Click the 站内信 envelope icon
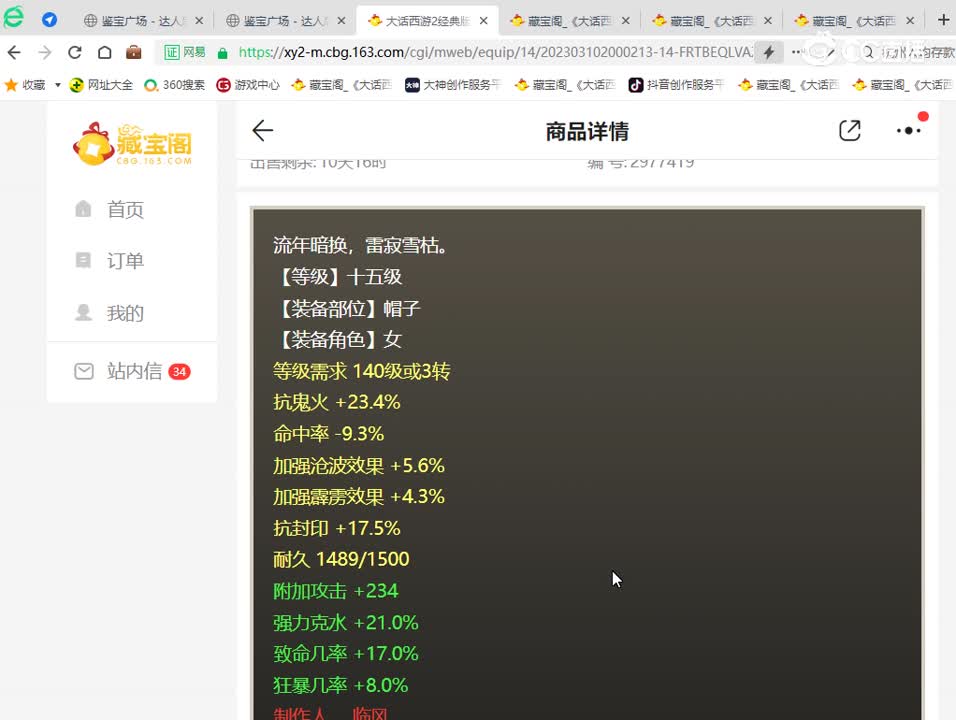 84,371
